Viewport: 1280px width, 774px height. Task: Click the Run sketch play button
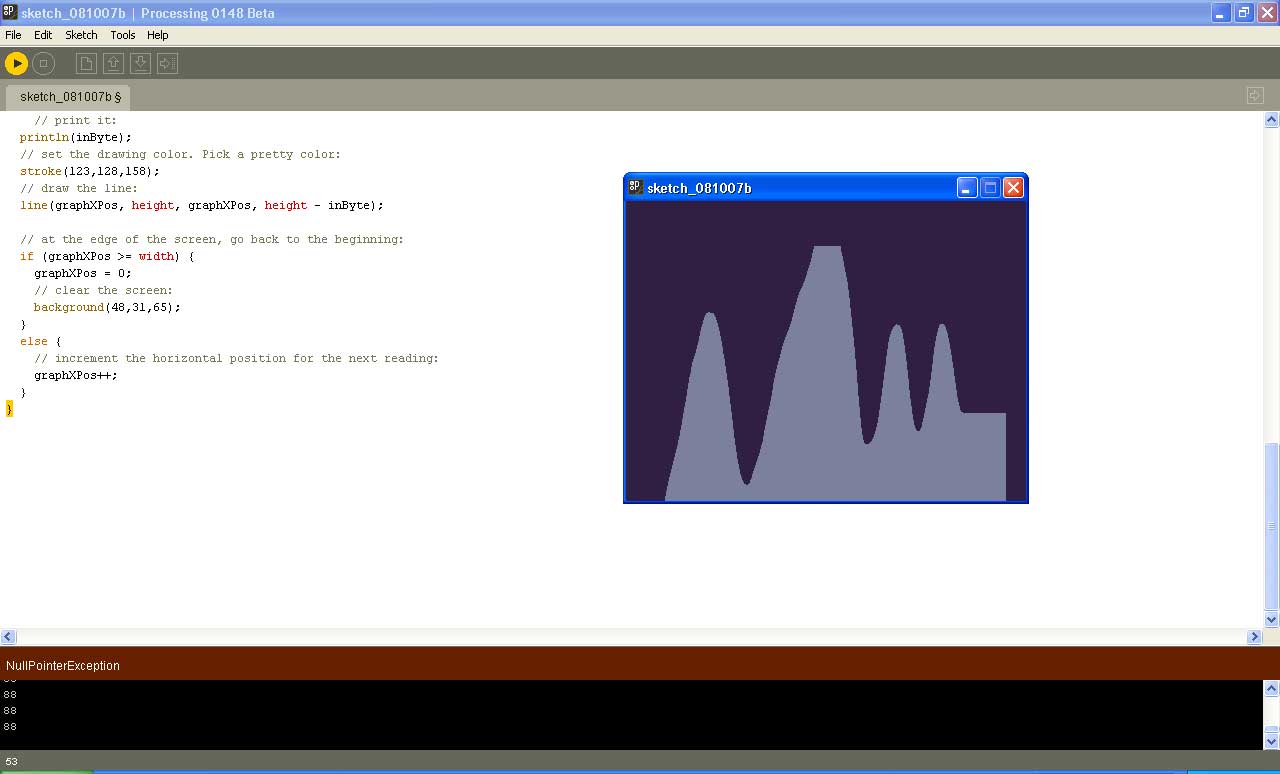[x=16, y=63]
